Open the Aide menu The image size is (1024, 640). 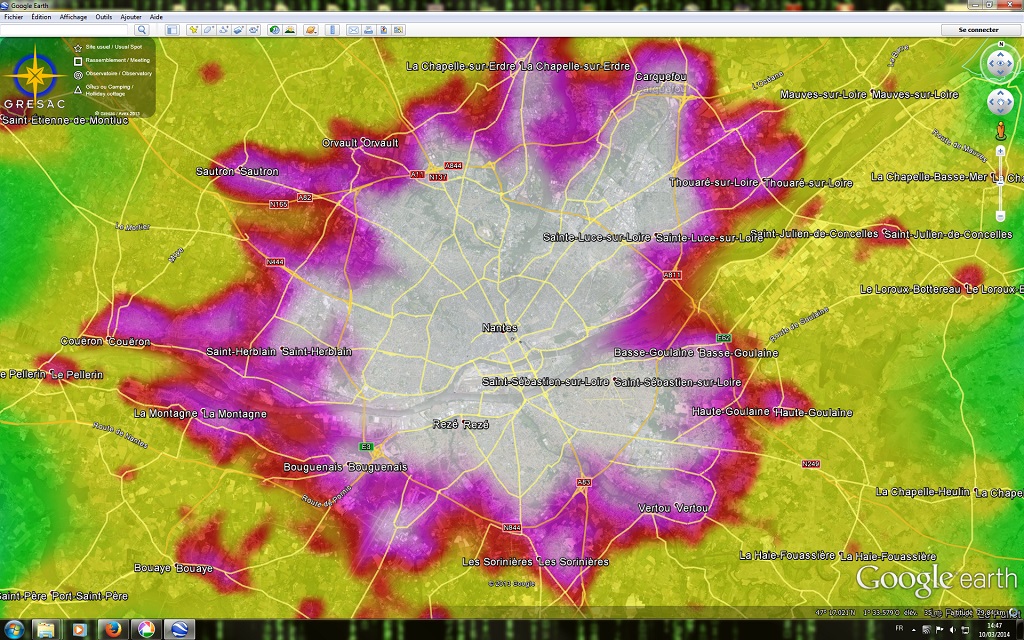(156, 17)
